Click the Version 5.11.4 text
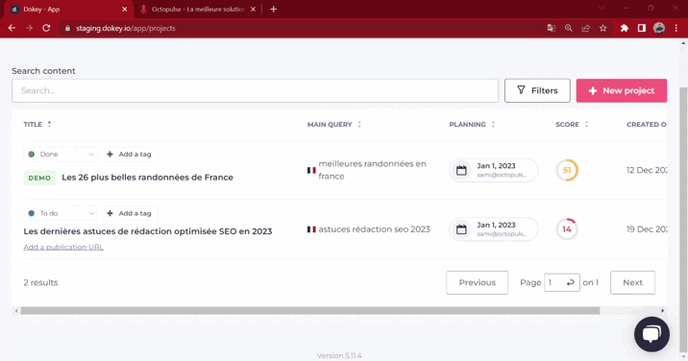The height and width of the screenshot is (361, 688). (x=339, y=356)
